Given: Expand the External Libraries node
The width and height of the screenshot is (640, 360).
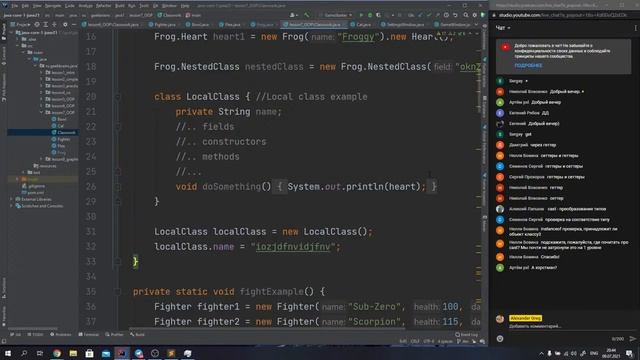Looking at the screenshot, I should 11,199.
